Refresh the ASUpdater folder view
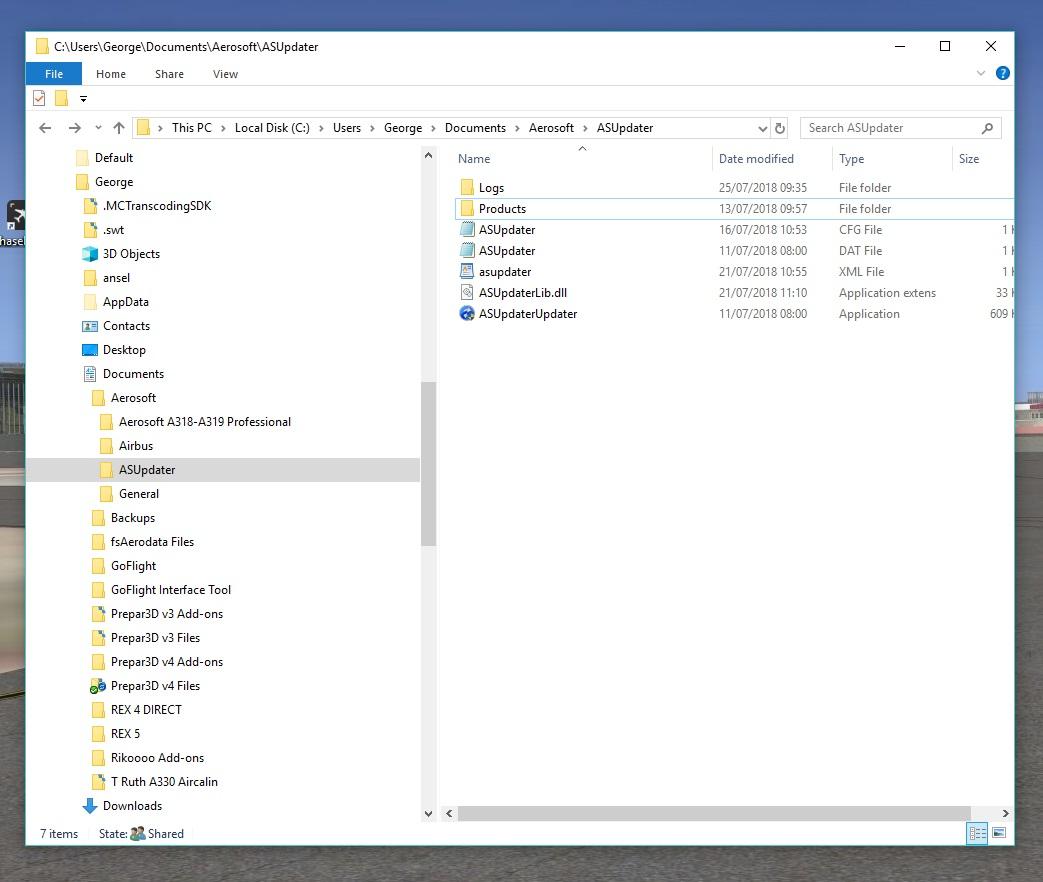Viewport: 1043px width, 882px height. coord(780,128)
